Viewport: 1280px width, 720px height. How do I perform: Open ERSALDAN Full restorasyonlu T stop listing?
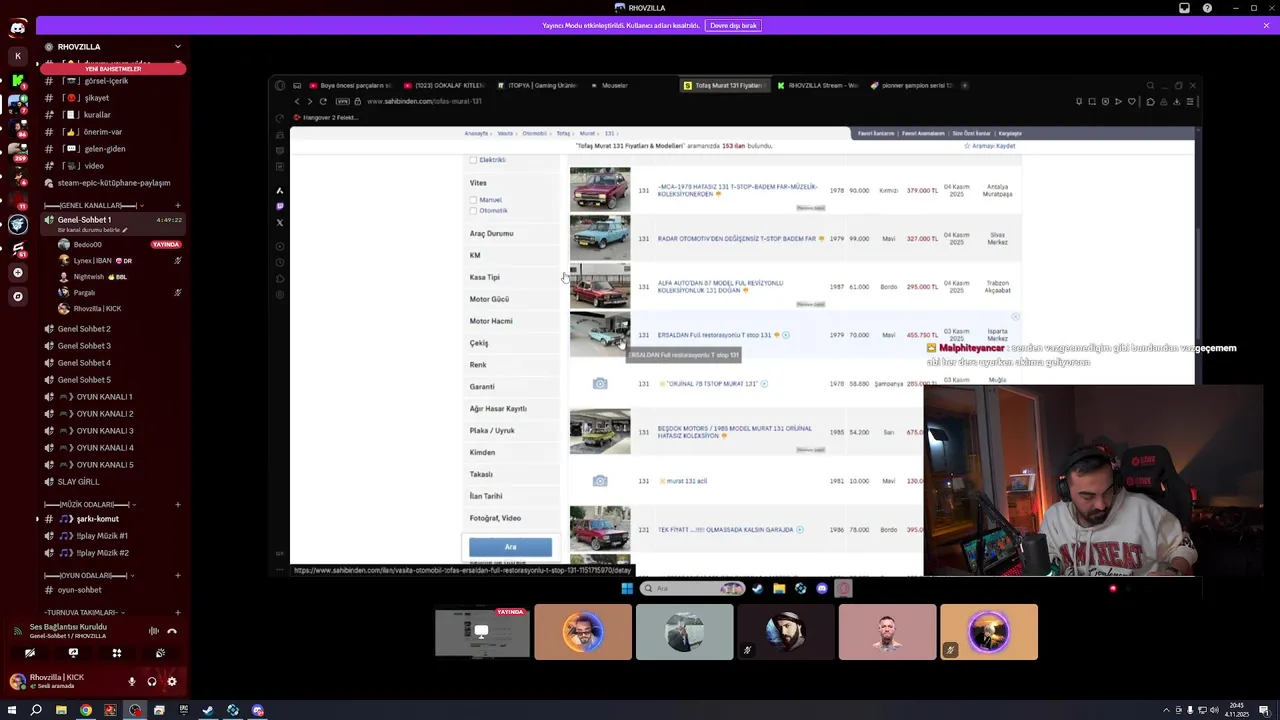click(714, 335)
